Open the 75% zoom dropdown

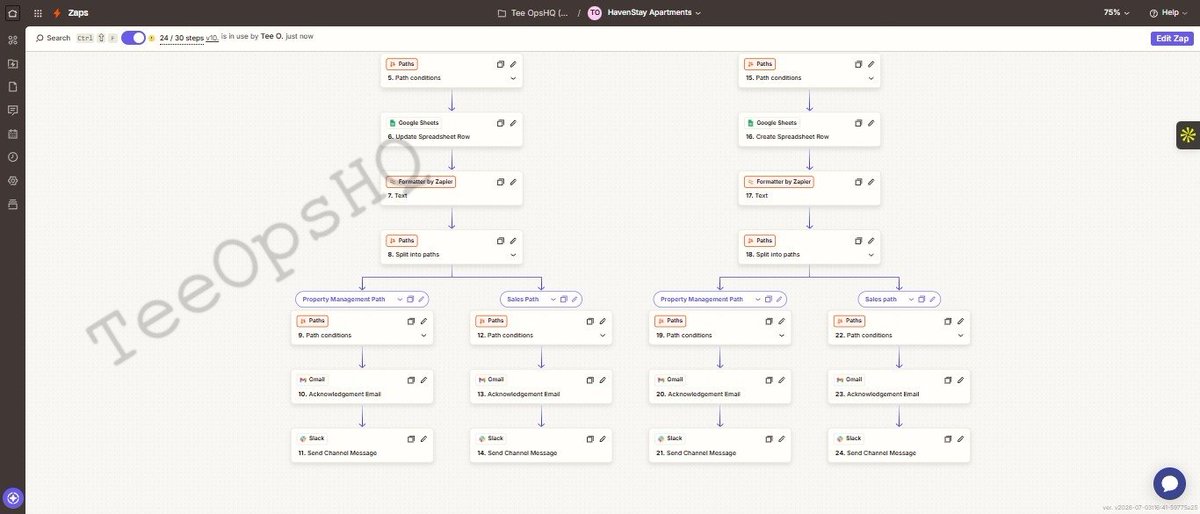coord(1116,13)
